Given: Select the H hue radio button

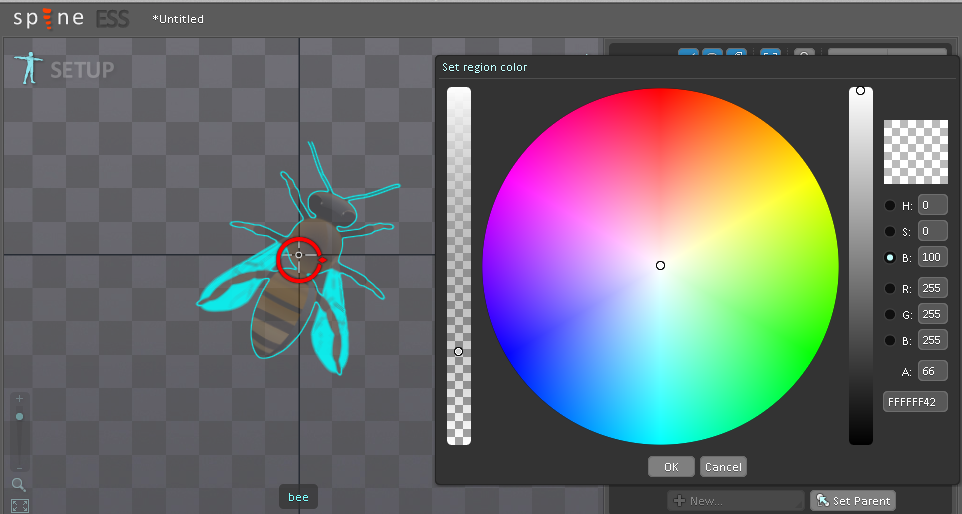Looking at the screenshot, I should click(x=890, y=205).
